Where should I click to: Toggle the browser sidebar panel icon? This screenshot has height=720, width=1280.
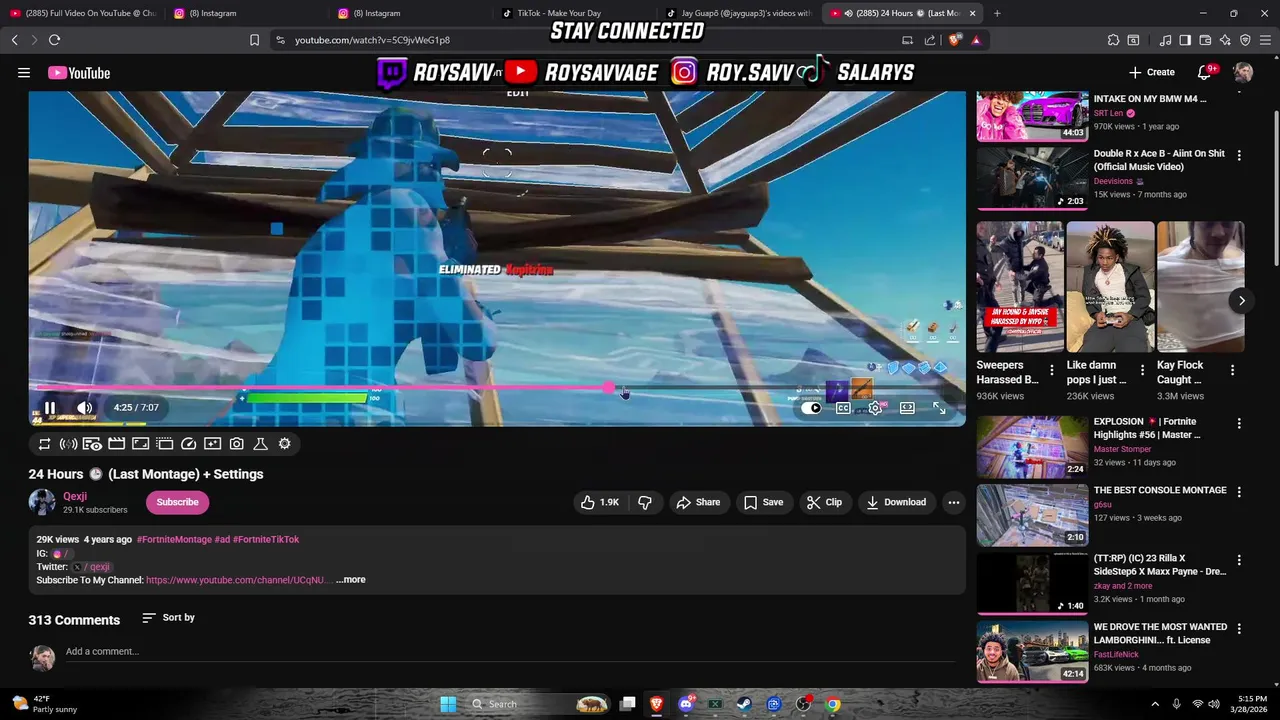tap(1185, 40)
